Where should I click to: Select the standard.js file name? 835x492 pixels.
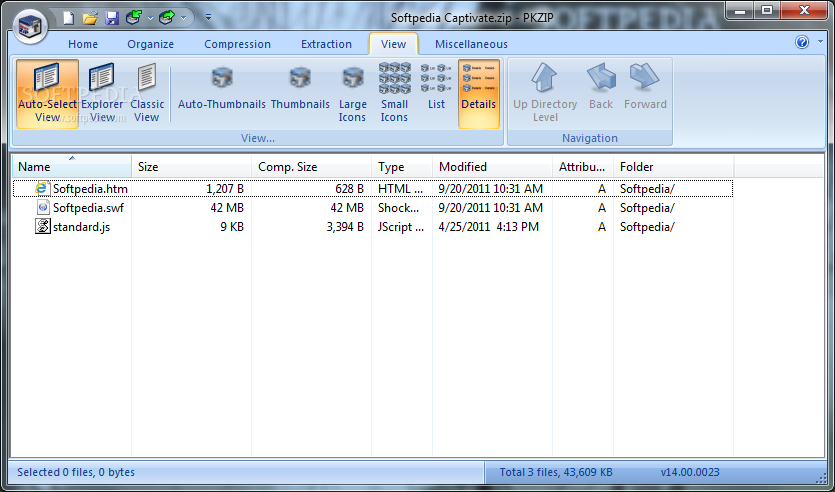pos(81,227)
